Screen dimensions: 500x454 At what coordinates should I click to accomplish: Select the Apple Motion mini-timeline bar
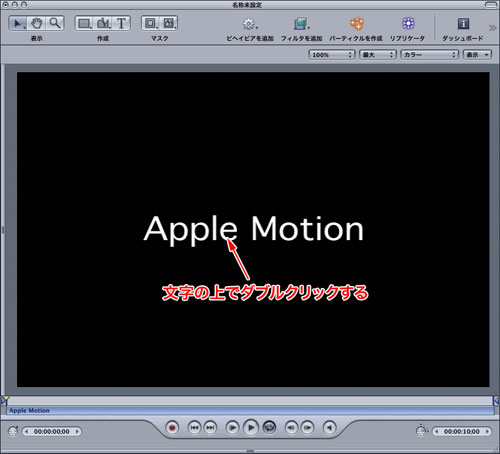(250, 411)
